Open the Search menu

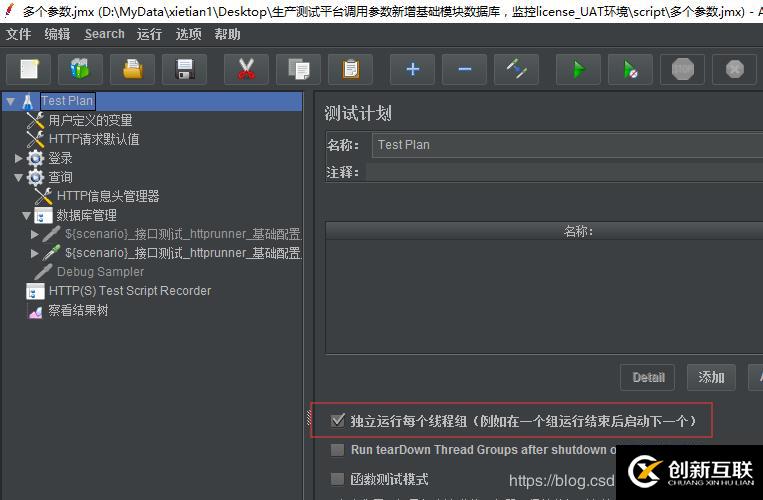(x=104, y=34)
